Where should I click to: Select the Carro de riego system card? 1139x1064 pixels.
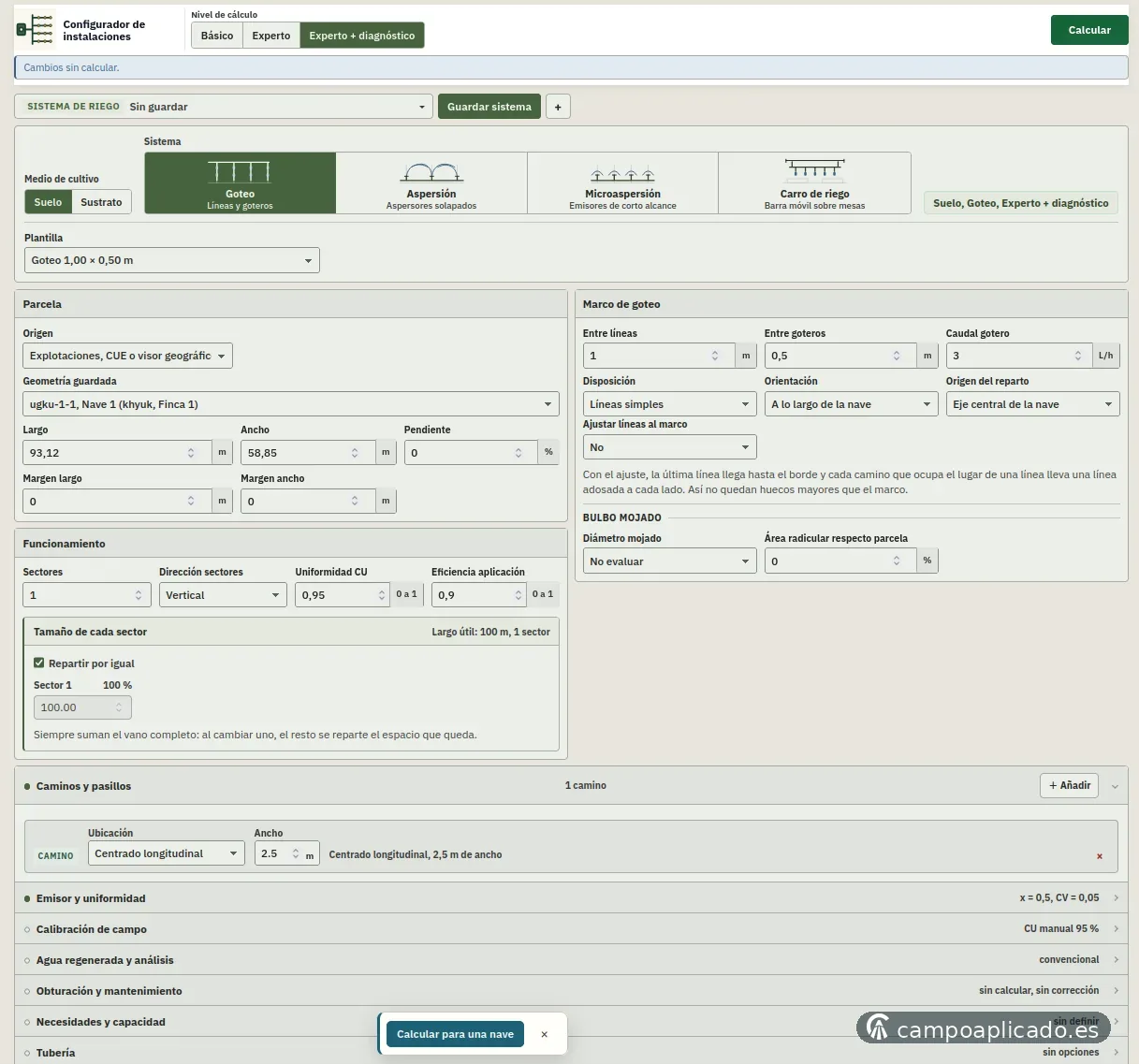(815, 183)
